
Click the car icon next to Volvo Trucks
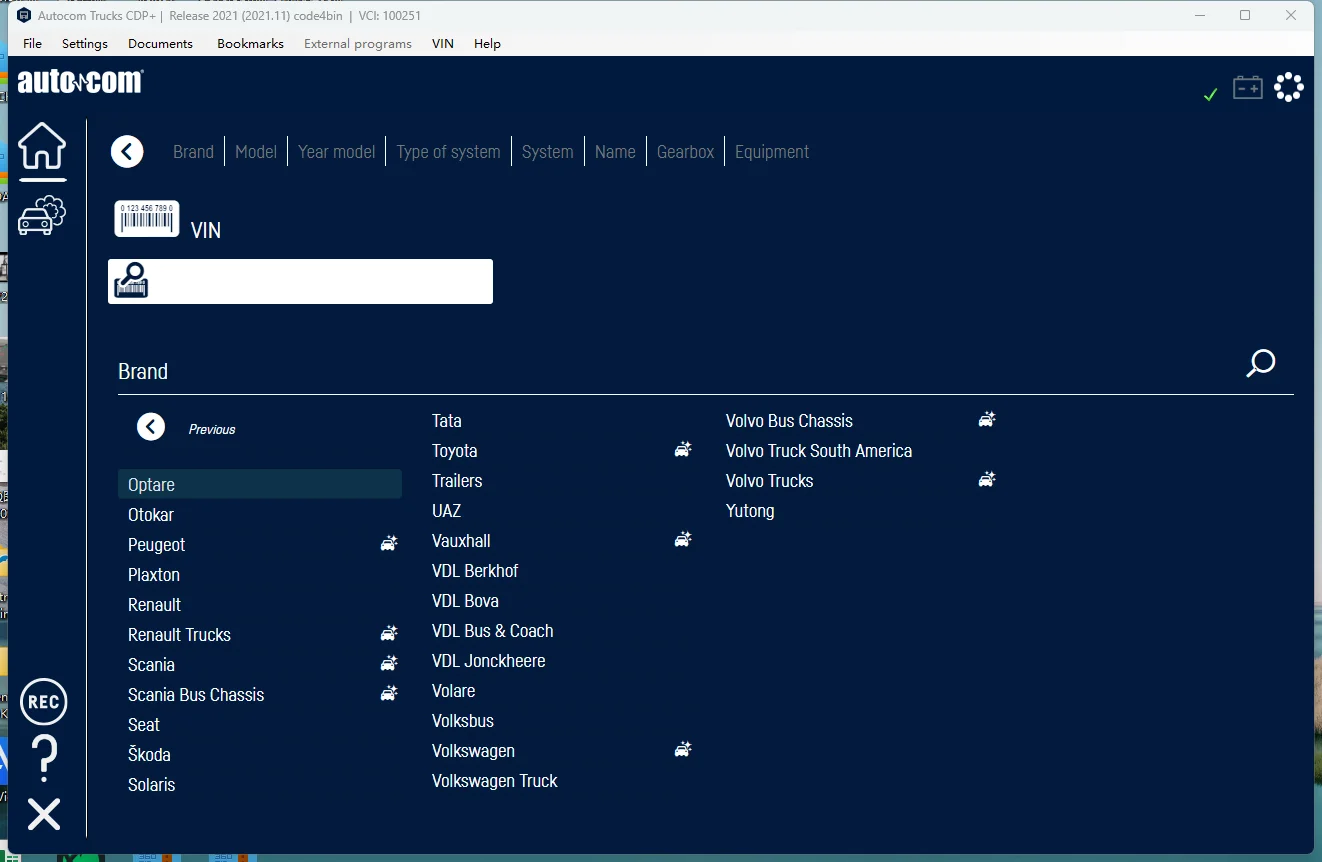987,480
